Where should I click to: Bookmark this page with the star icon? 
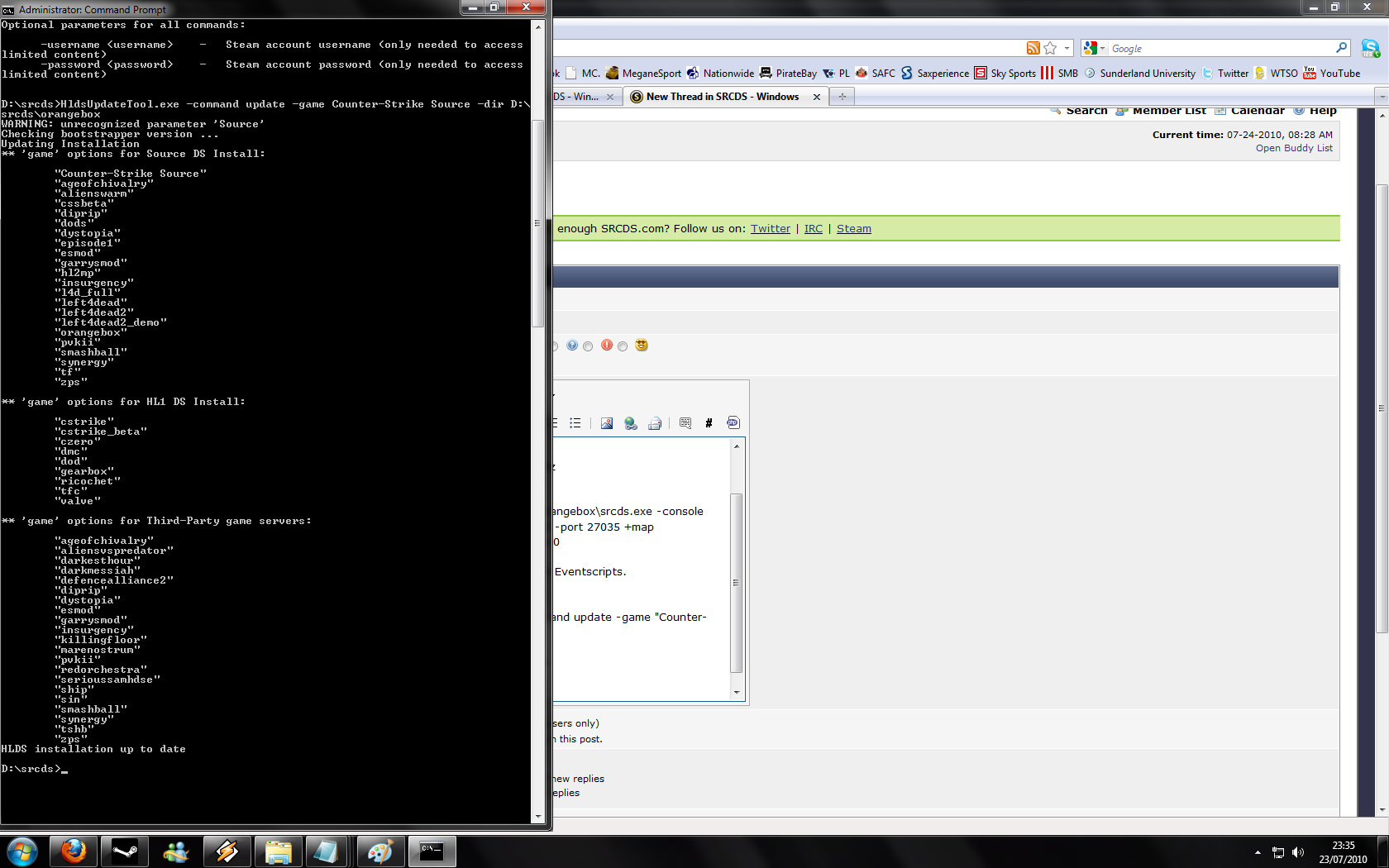point(1050,48)
